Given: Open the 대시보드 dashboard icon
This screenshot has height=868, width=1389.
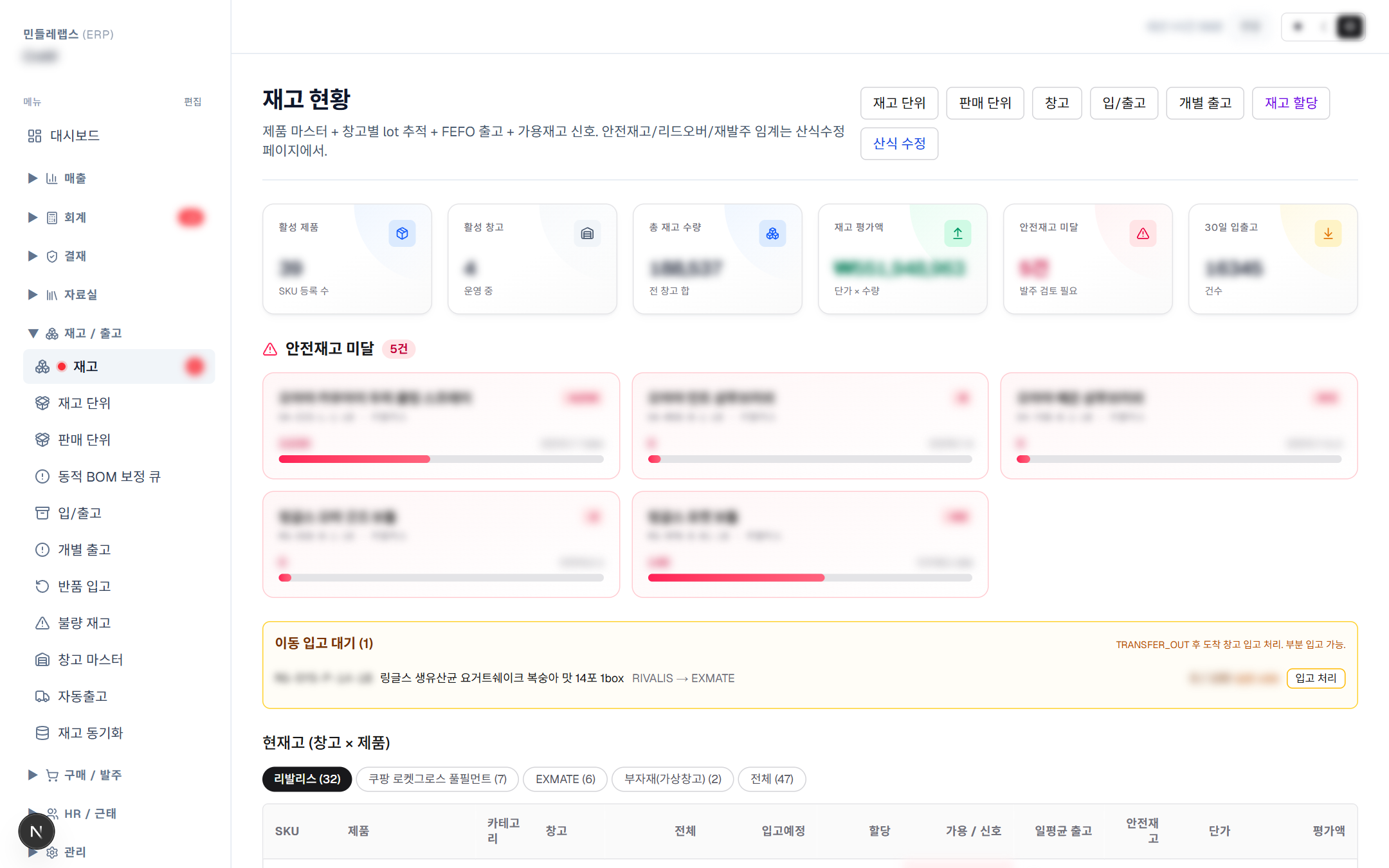Looking at the screenshot, I should (35, 136).
